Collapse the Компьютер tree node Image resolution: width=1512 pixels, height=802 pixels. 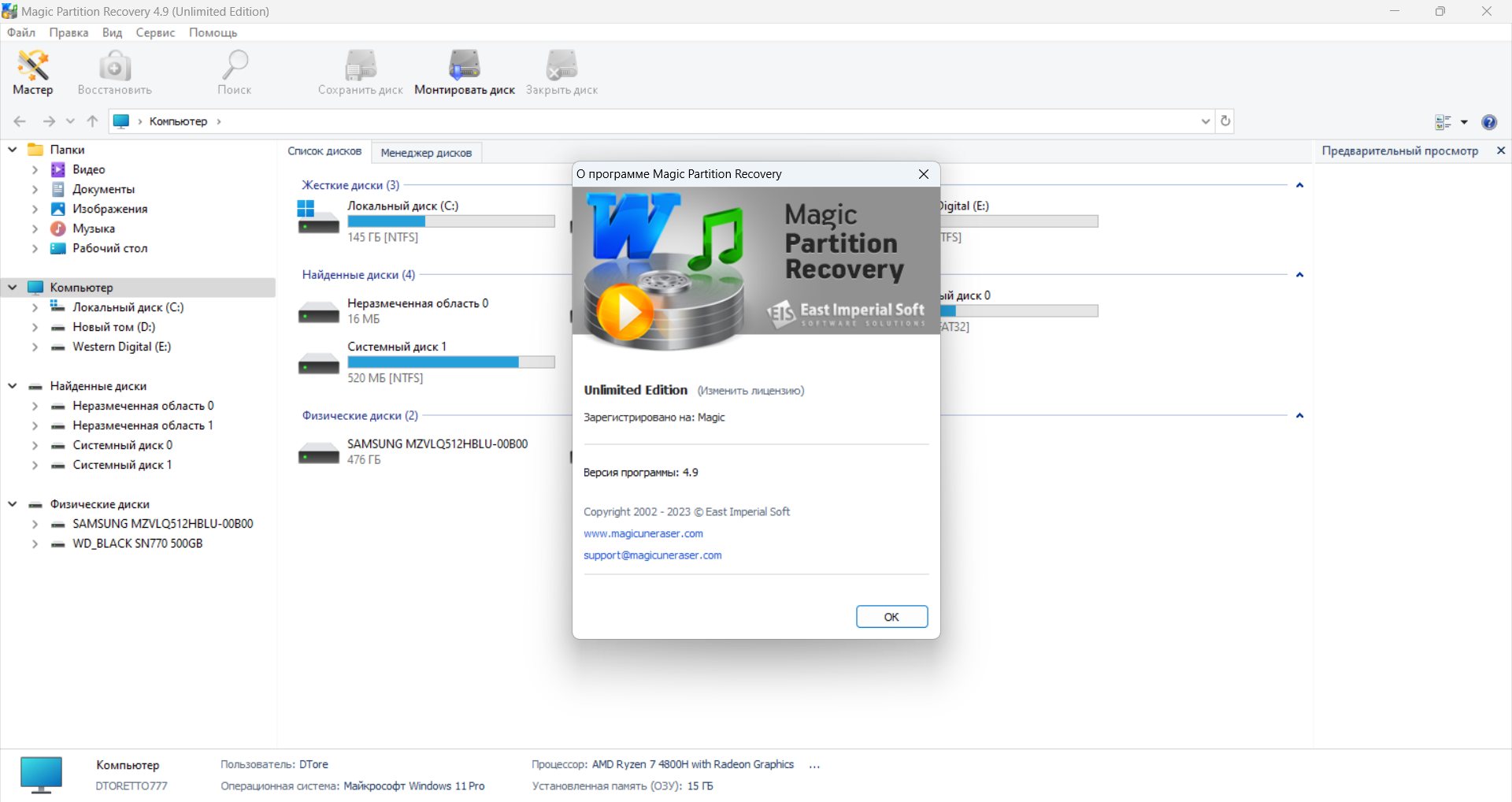(x=13, y=288)
